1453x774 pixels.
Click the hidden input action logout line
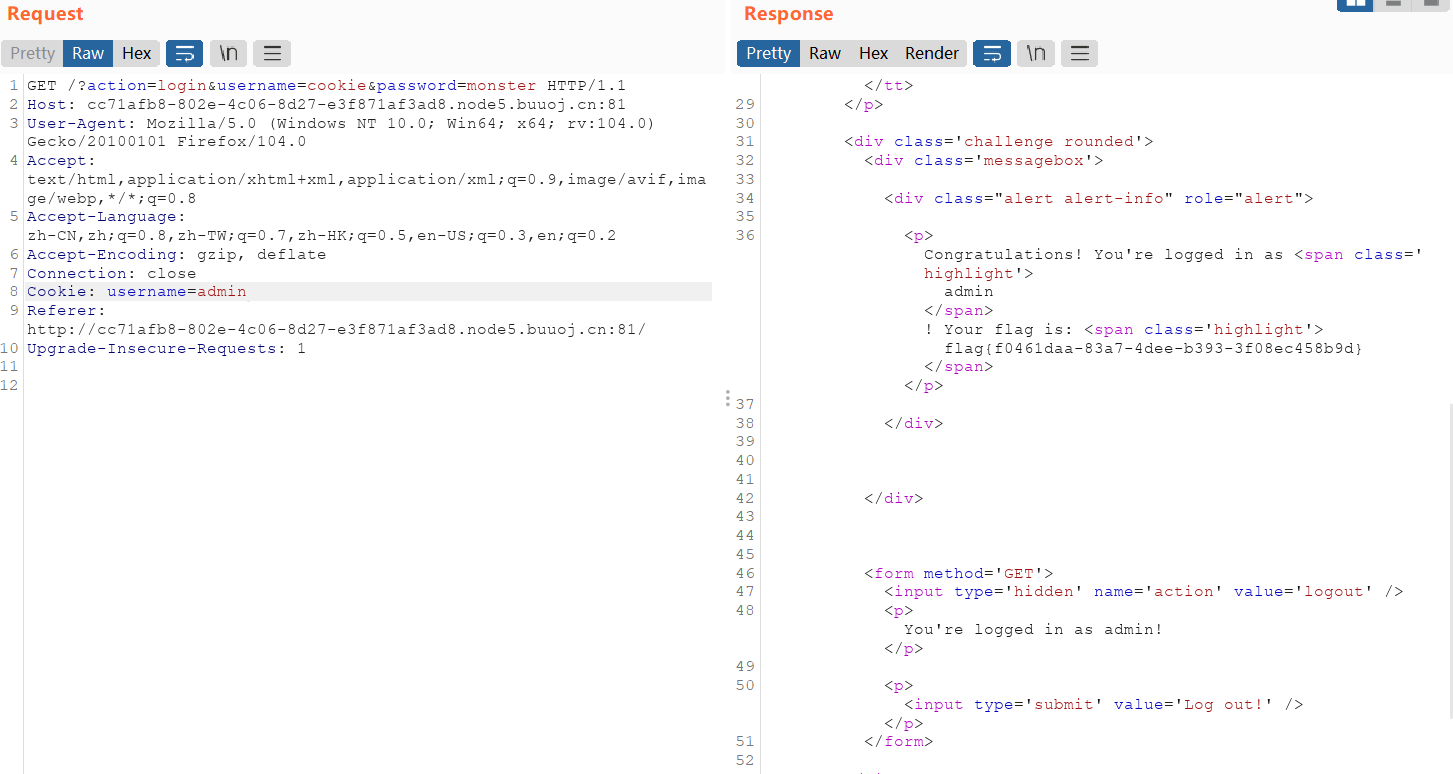tap(1143, 592)
